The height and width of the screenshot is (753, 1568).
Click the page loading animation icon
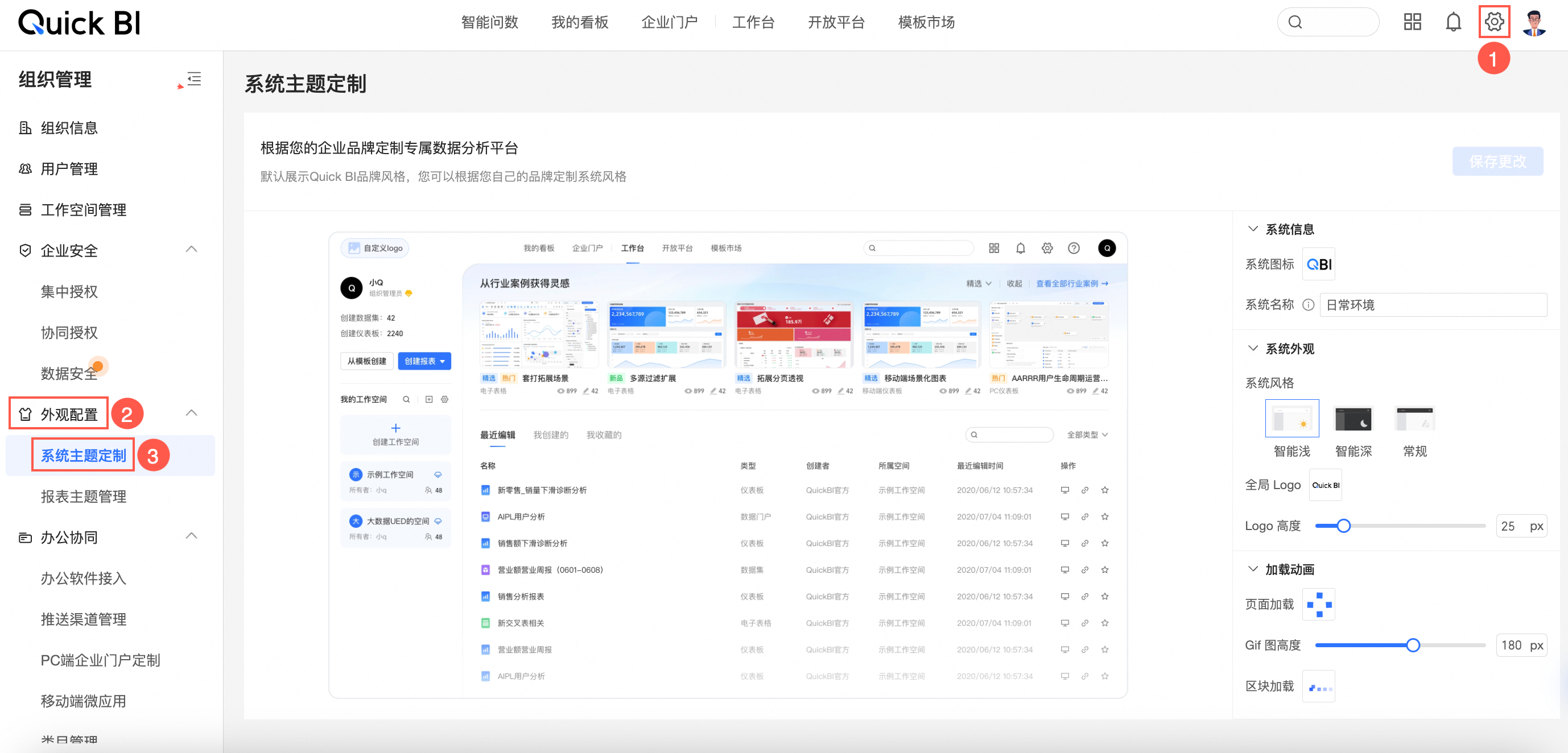[x=1318, y=605]
